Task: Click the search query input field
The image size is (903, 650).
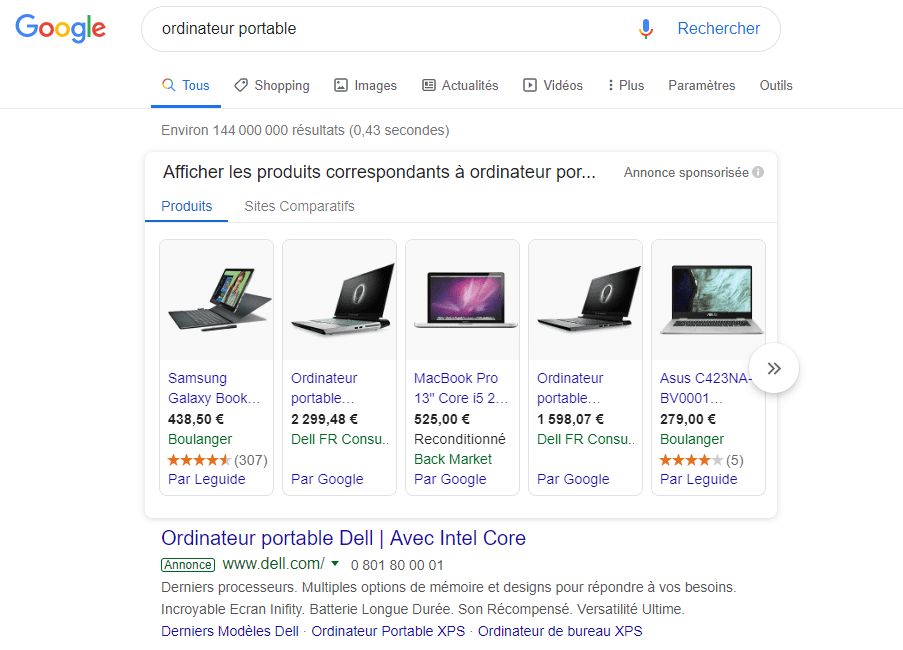Action: coord(390,29)
